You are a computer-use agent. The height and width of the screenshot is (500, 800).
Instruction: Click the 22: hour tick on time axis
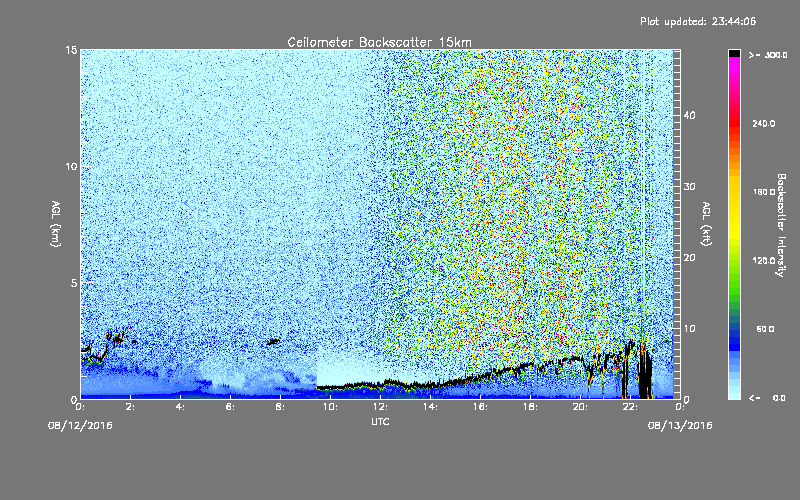pos(630,407)
